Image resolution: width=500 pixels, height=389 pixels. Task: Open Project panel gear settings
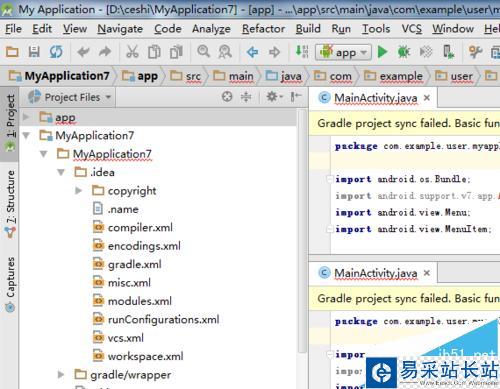pyautogui.click(x=274, y=97)
